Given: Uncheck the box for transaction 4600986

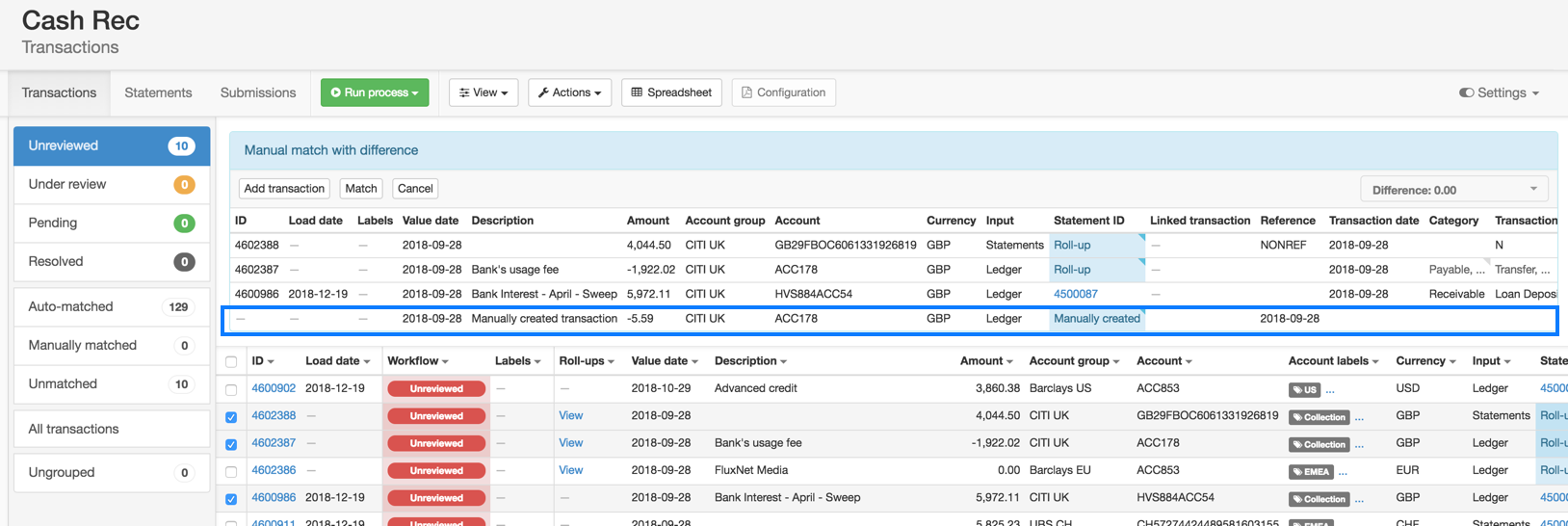Looking at the screenshot, I should point(231,499).
